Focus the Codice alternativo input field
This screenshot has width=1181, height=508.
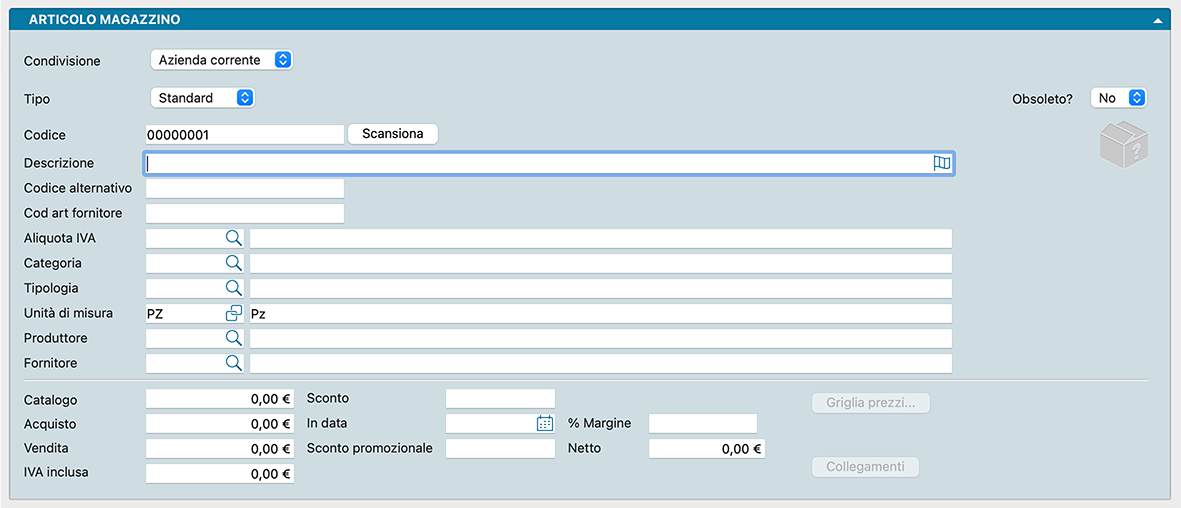245,188
